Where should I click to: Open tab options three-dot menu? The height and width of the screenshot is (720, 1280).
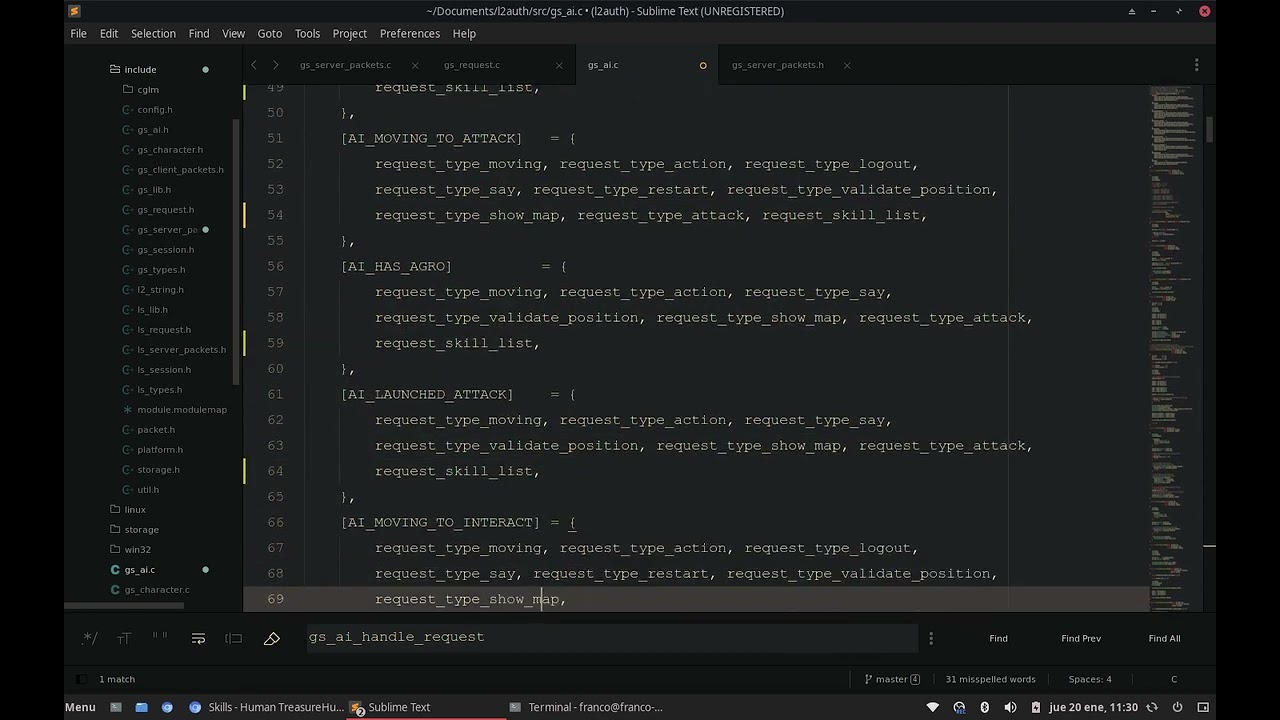(x=1197, y=65)
